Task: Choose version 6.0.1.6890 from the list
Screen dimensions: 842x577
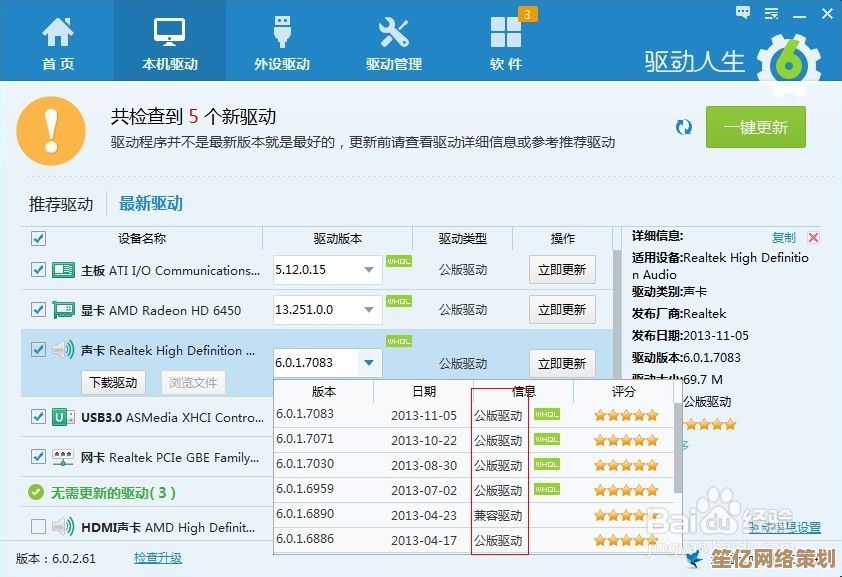Action: [304, 513]
